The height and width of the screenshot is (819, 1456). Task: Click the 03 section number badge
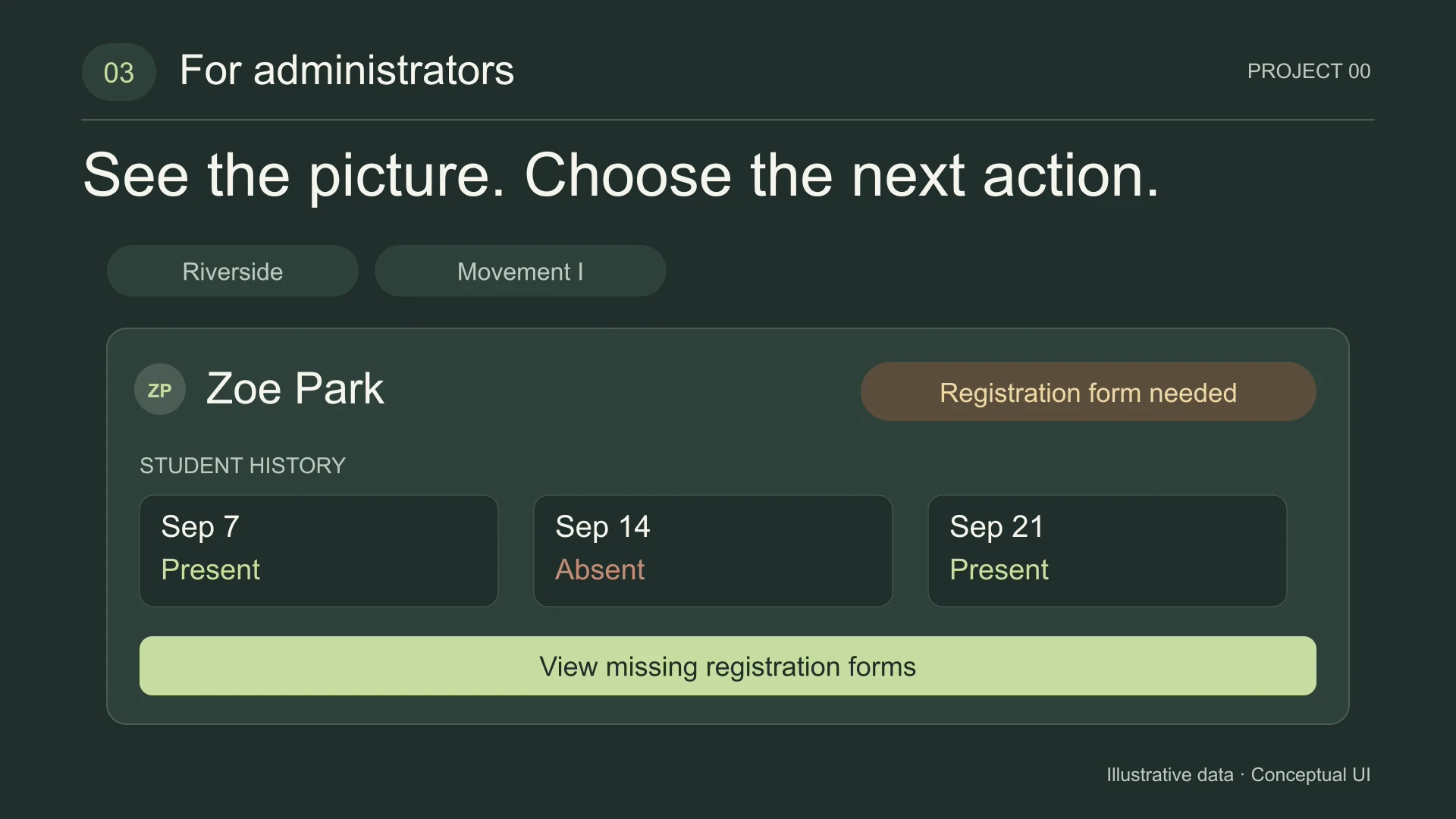pos(119,72)
